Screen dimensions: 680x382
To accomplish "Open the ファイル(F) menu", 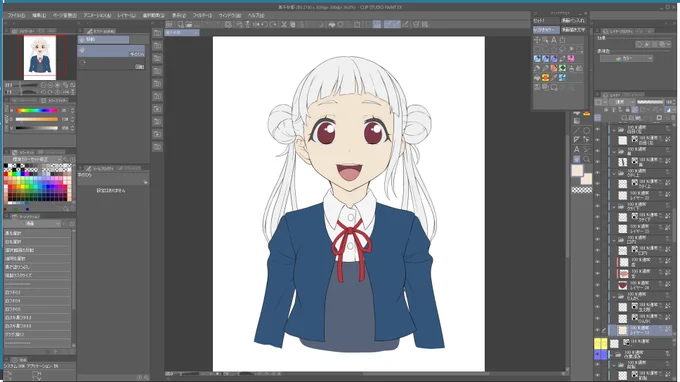I will pyautogui.click(x=16, y=15).
